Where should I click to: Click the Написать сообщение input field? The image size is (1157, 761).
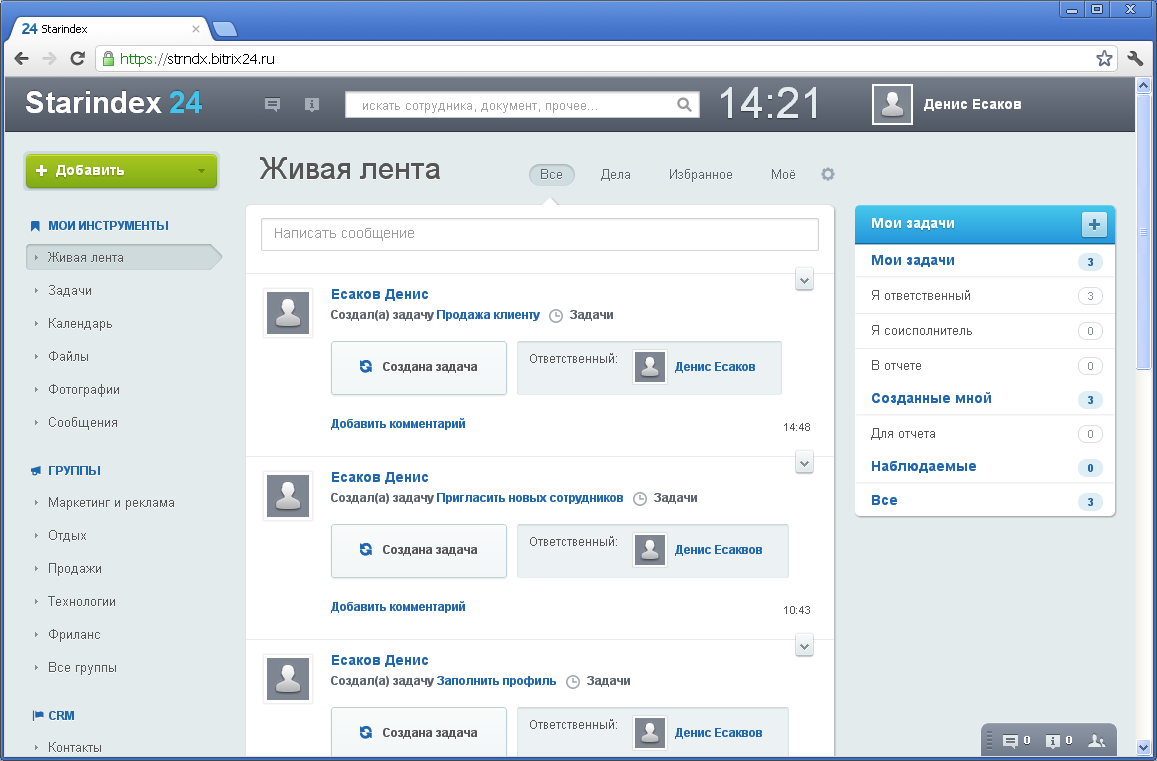tap(539, 234)
